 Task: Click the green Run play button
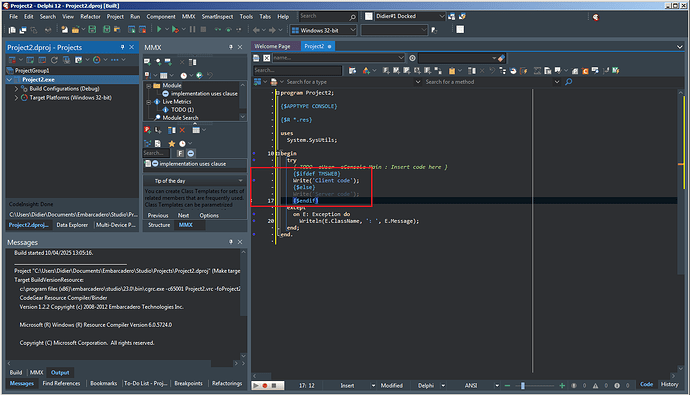coord(159,29)
